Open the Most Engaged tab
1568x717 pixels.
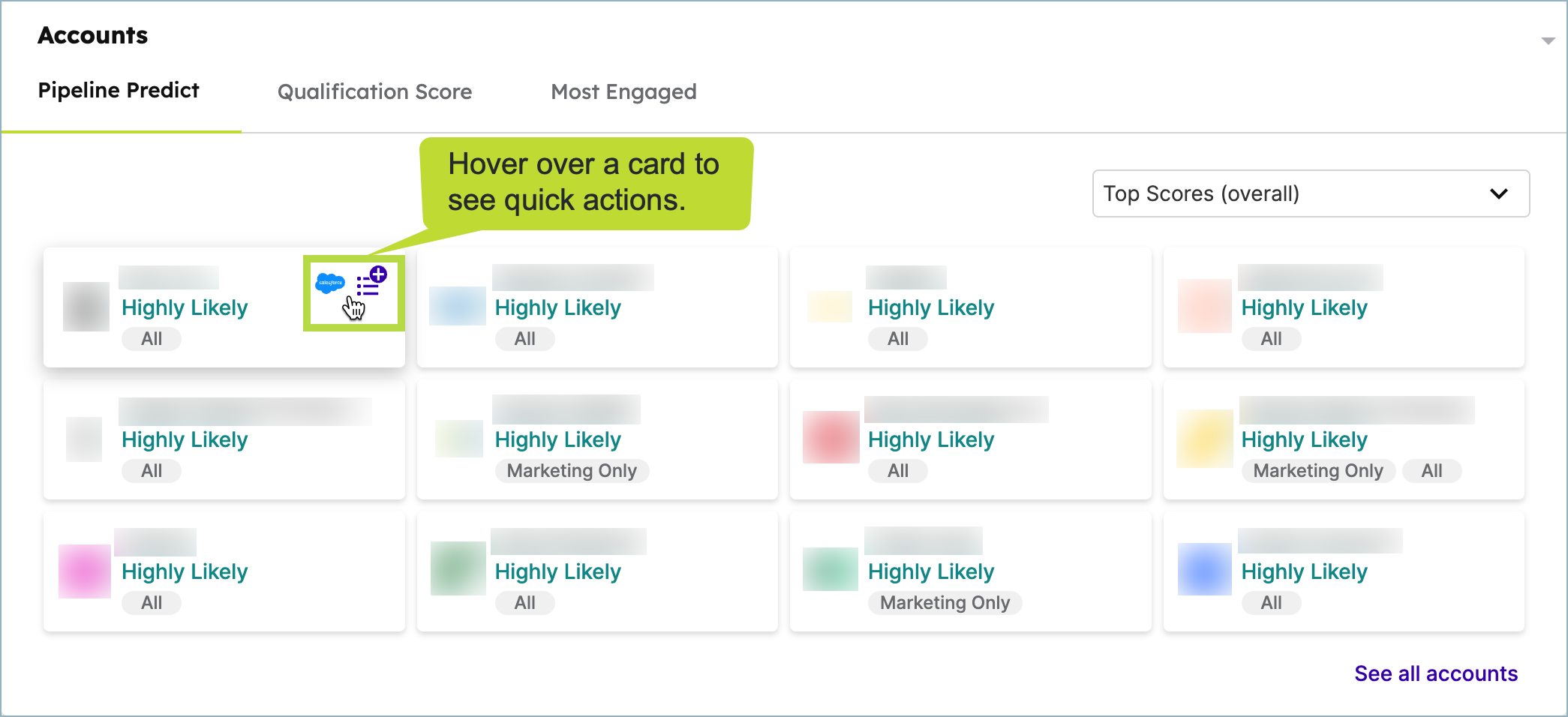point(623,91)
